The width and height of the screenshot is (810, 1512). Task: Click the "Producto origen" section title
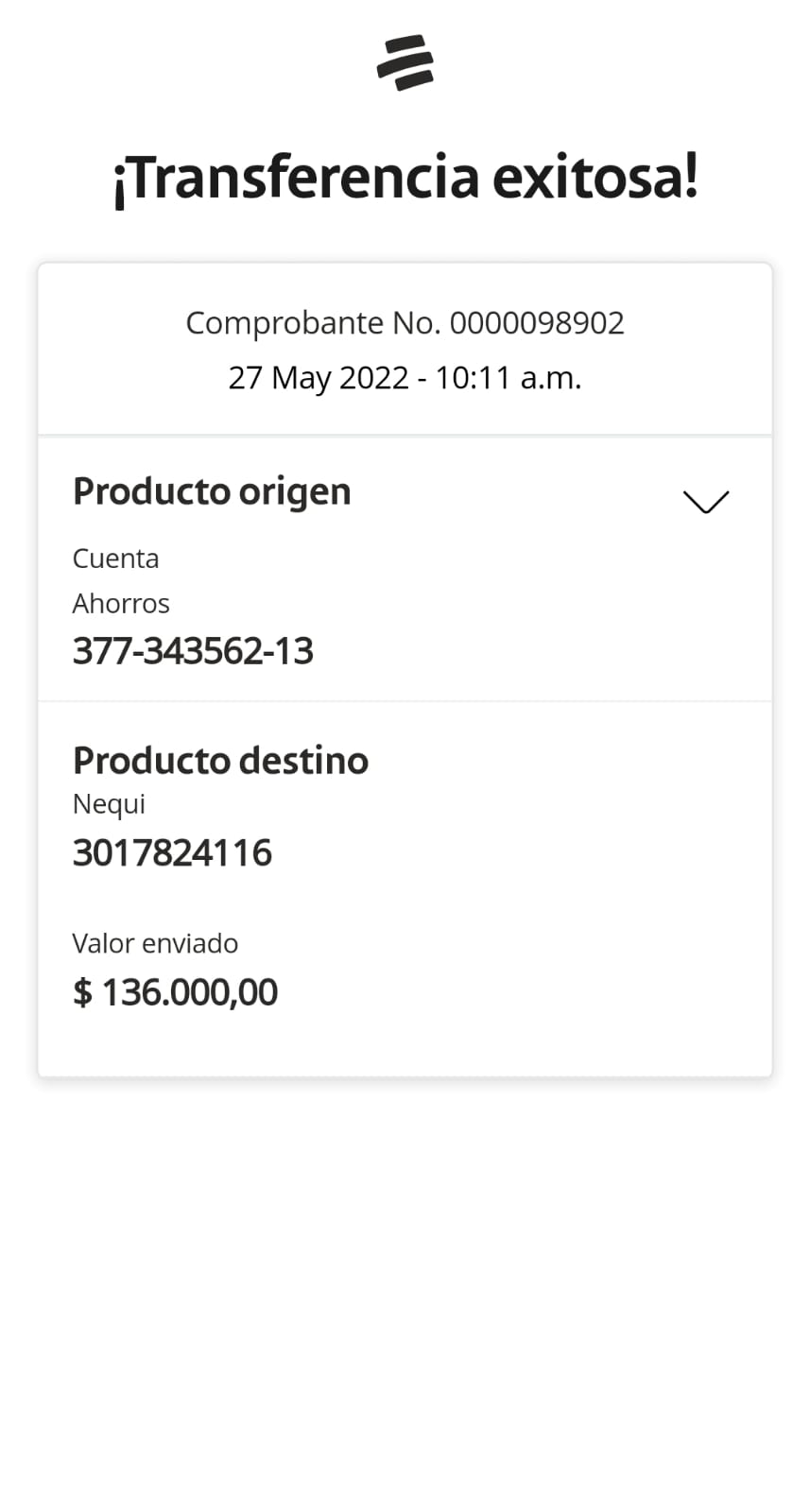tap(212, 492)
